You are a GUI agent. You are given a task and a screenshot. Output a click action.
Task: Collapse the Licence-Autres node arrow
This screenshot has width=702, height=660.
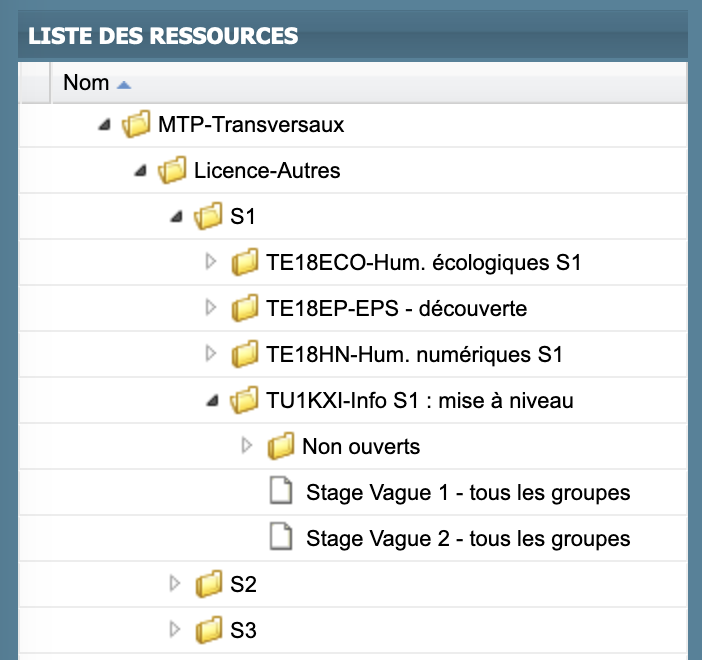(141, 171)
